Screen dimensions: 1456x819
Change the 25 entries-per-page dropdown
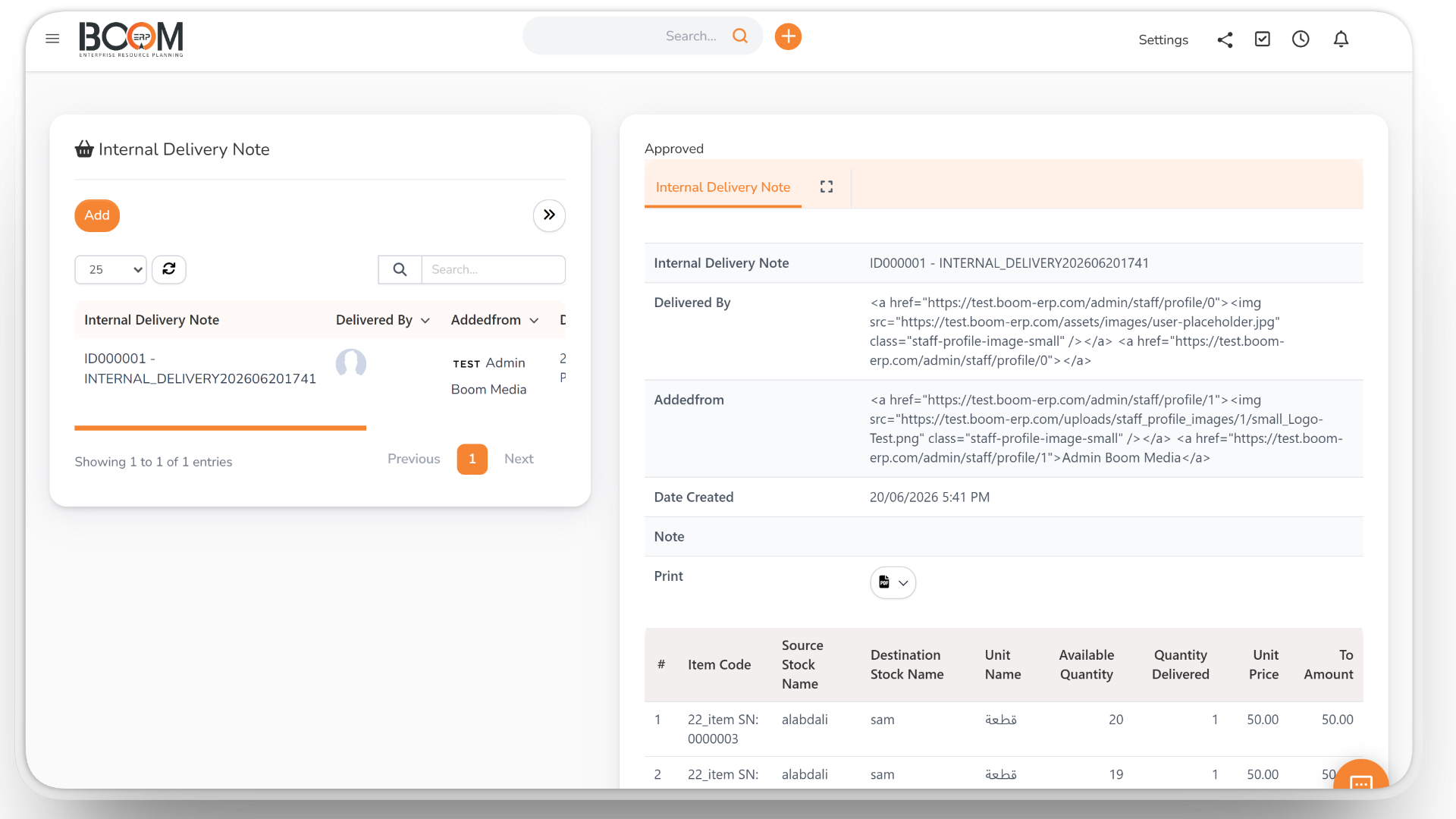111,269
